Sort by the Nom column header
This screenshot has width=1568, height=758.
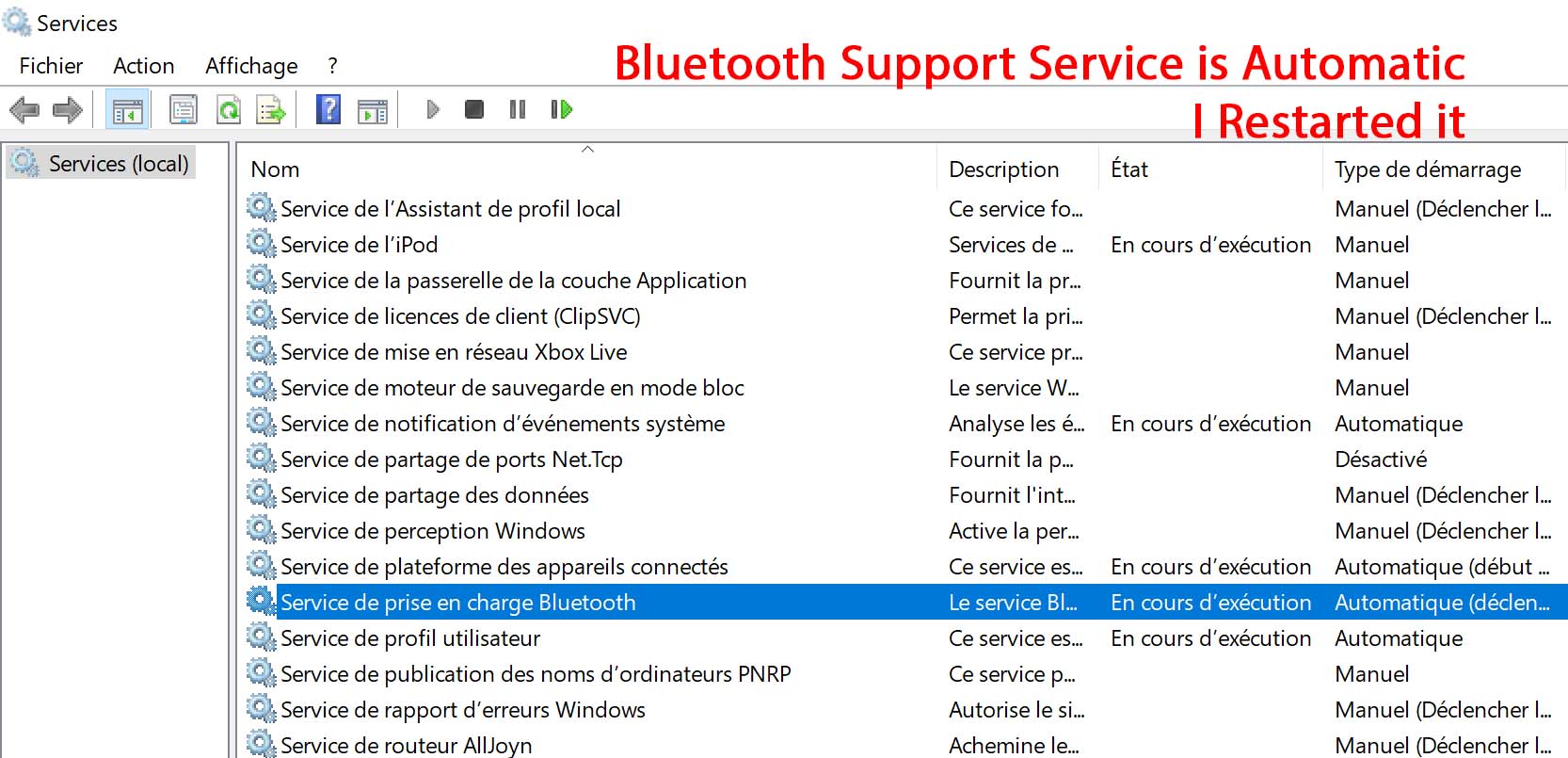tap(275, 169)
